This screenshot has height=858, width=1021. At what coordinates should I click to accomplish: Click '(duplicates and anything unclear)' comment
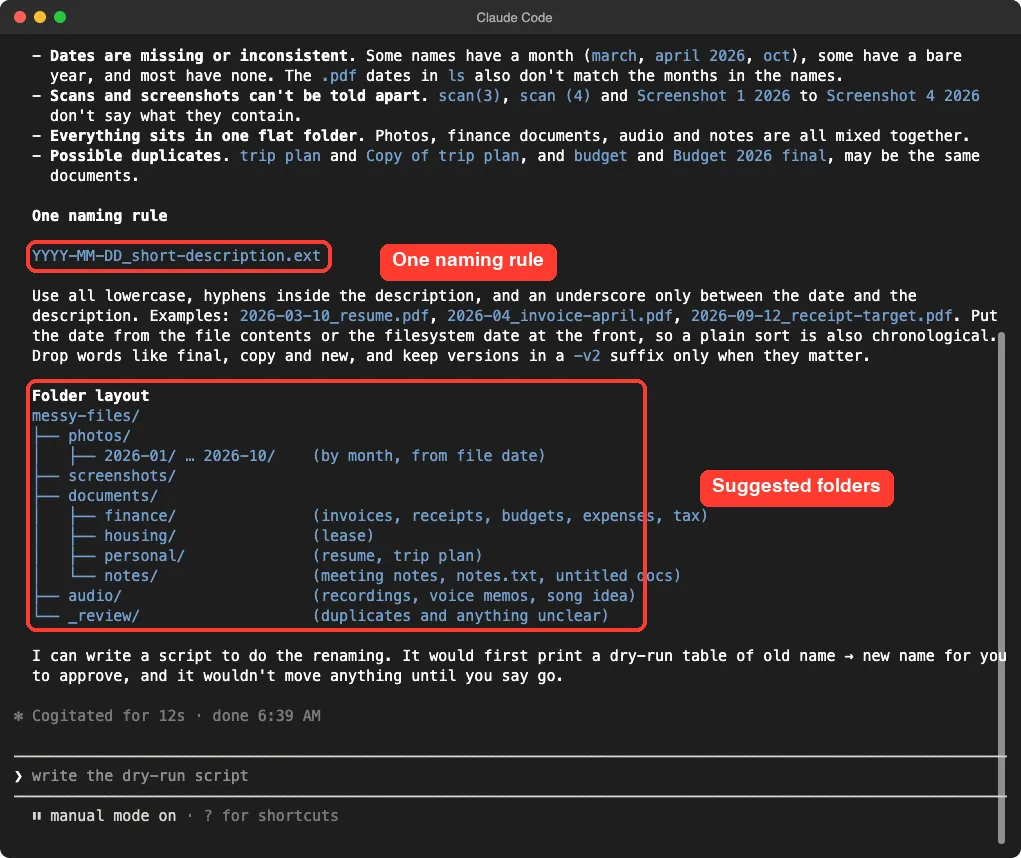click(x=460, y=616)
